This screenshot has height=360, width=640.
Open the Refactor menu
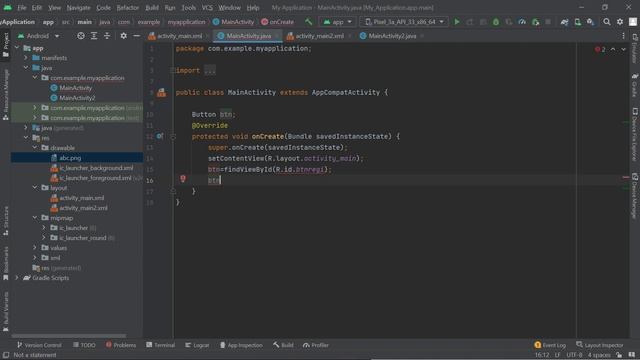pos(128,8)
